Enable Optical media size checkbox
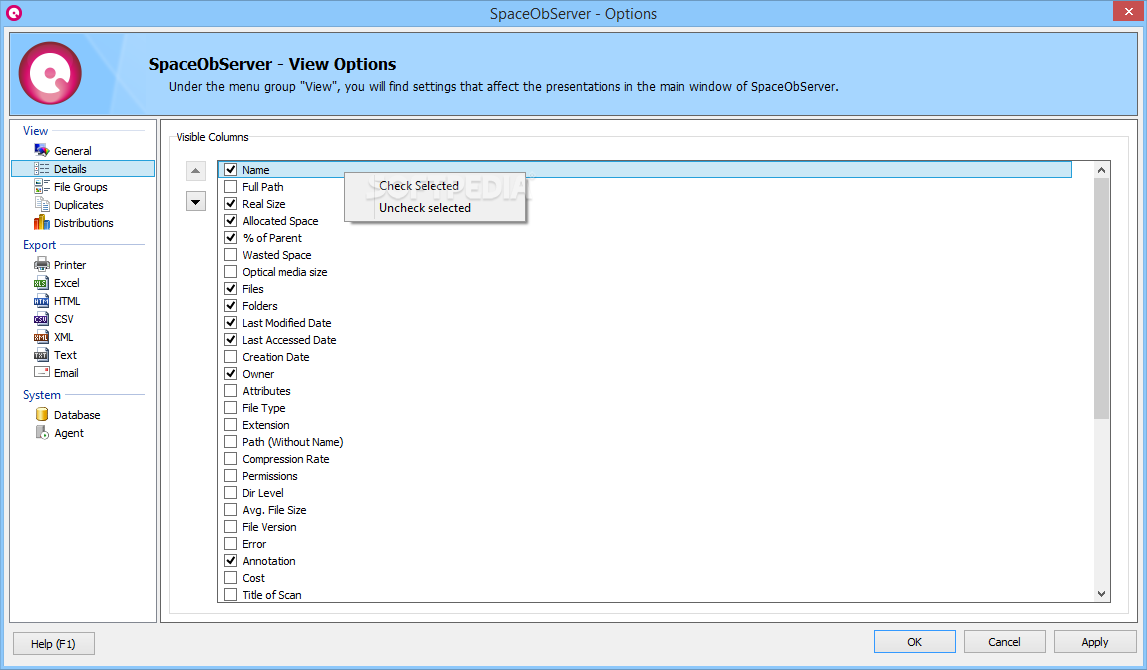Image resolution: width=1147 pixels, height=670 pixels. [230, 271]
